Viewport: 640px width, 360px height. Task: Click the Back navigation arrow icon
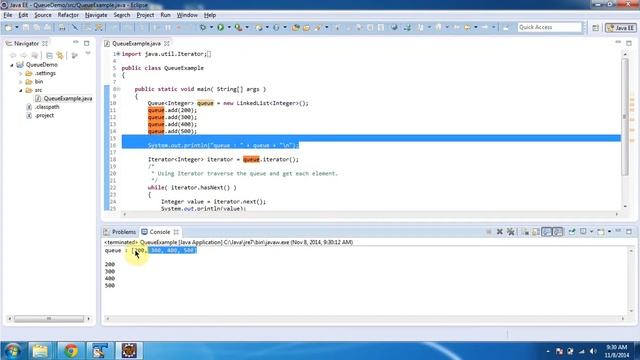click(x=467, y=27)
